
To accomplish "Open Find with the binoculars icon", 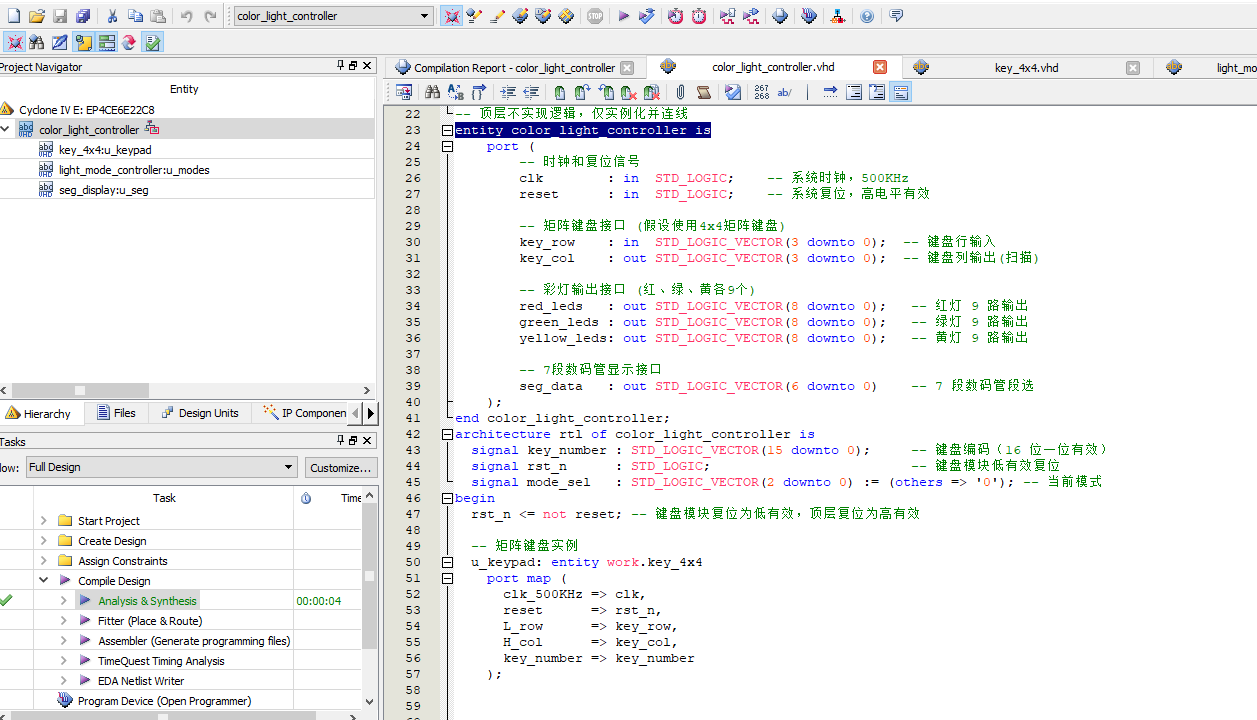I will point(432,92).
